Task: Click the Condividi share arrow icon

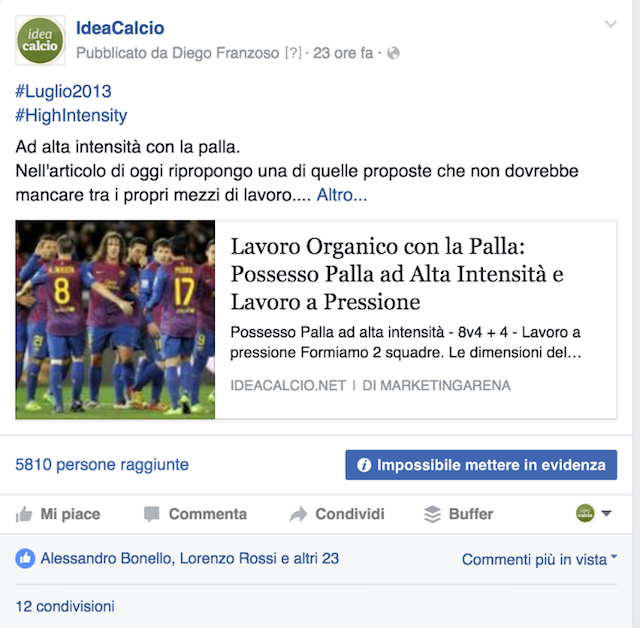Action: point(298,514)
